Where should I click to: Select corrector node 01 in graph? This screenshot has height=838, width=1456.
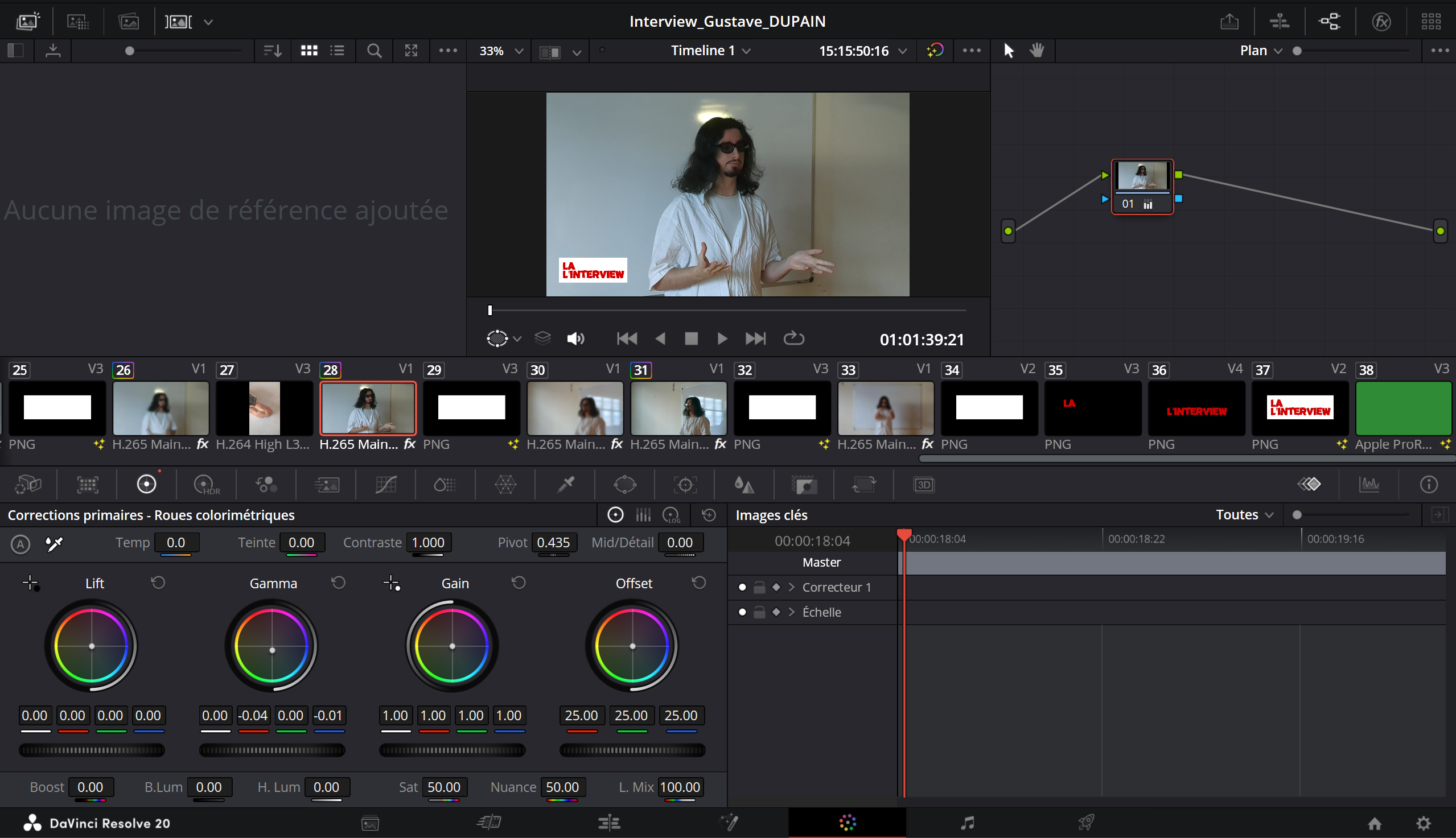(x=1142, y=186)
